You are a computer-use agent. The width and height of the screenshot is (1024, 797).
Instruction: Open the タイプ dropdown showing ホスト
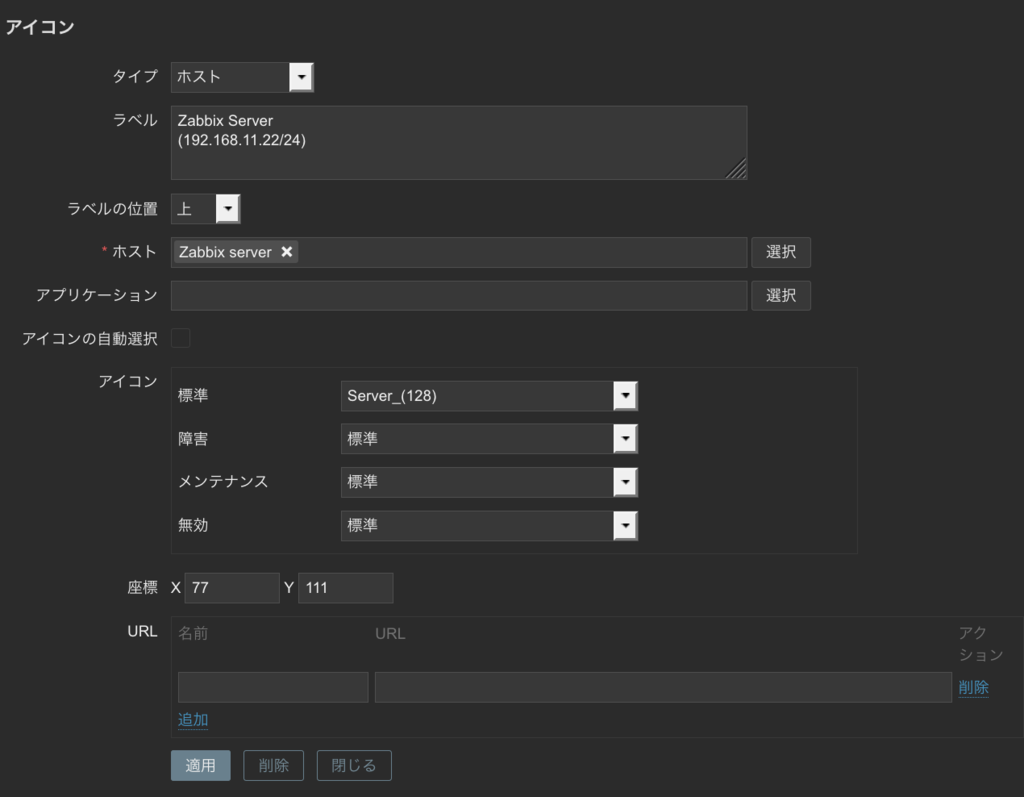click(242, 77)
